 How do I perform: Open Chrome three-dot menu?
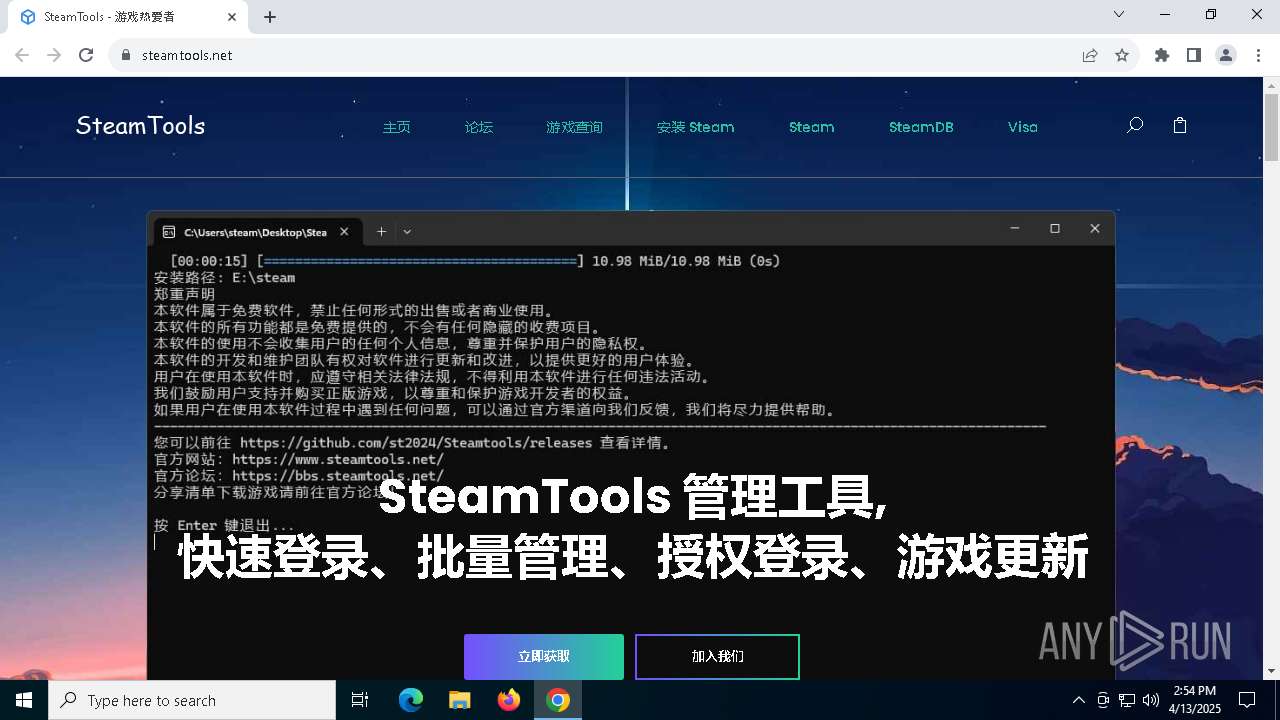click(x=1258, y=55)
